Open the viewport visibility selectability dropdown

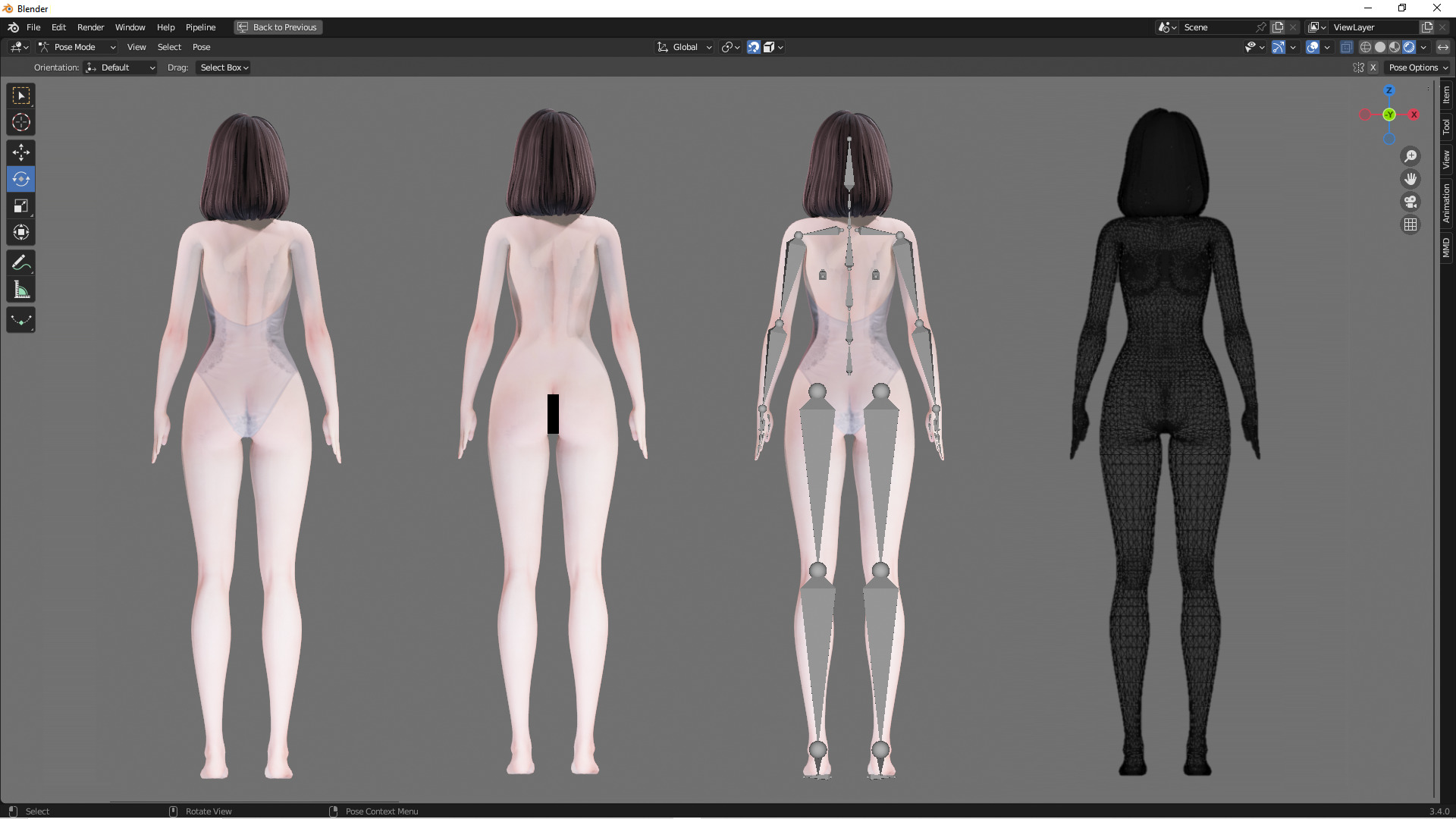tap(1255, 47)
